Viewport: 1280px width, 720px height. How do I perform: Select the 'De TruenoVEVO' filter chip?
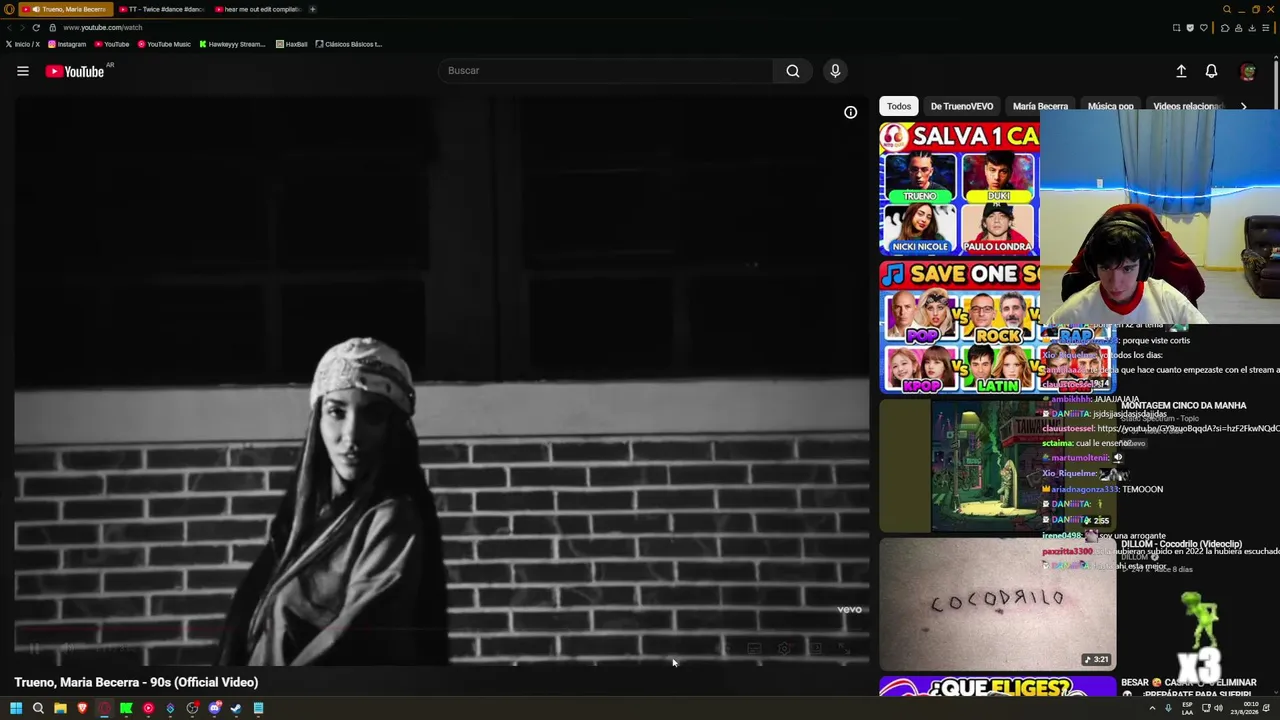click(962, 106)
